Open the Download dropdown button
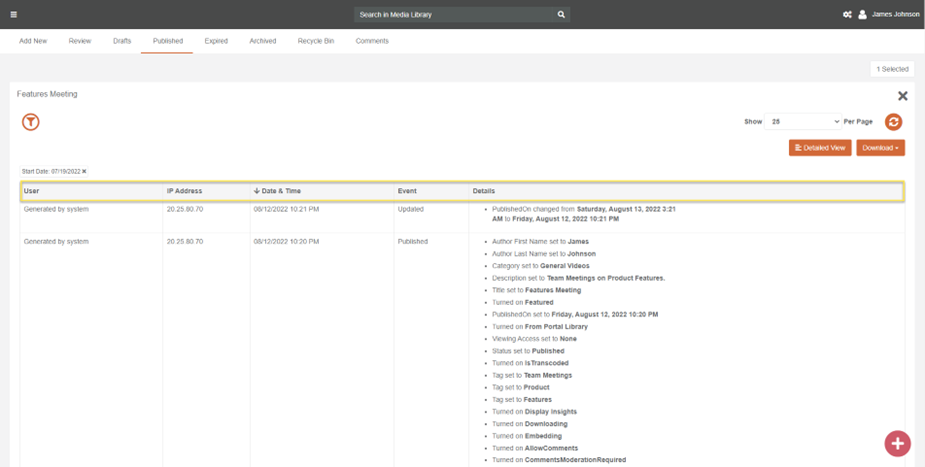925x467 pixels. [880, 148]
